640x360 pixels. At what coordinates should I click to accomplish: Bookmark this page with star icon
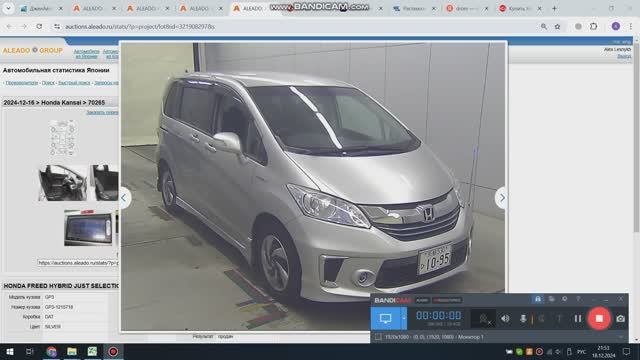(x=557, y=26)
